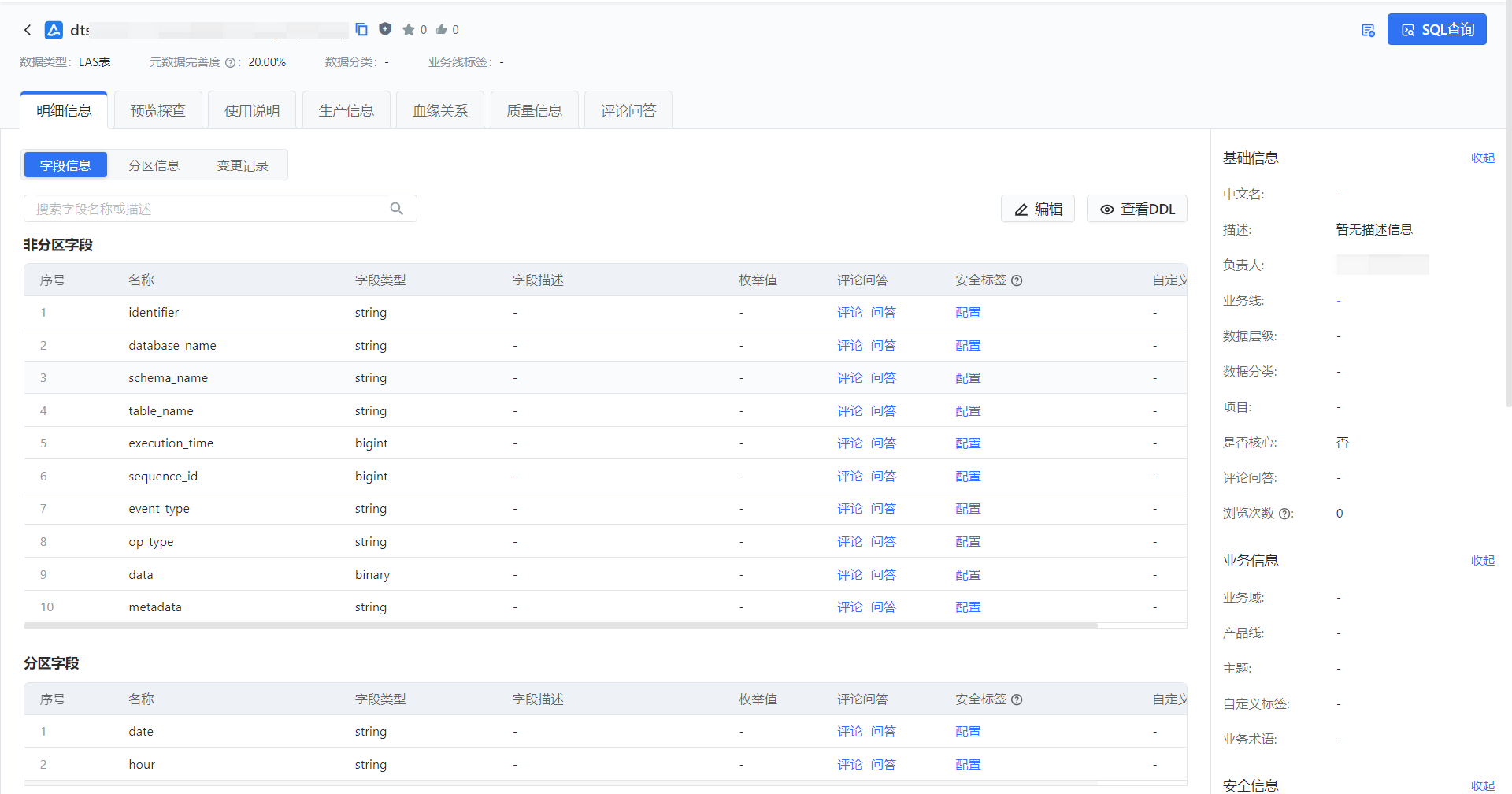The width and height of the screenshot is (1512, 794).
Task: Collapse 业务信息 section via 收起
Action: click(x=1482, y=560)
